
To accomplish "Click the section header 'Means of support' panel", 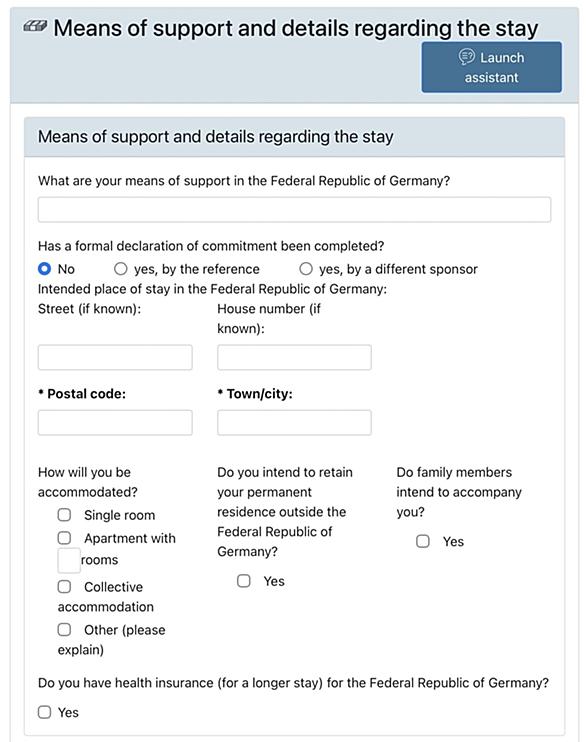I will [294, 137].
